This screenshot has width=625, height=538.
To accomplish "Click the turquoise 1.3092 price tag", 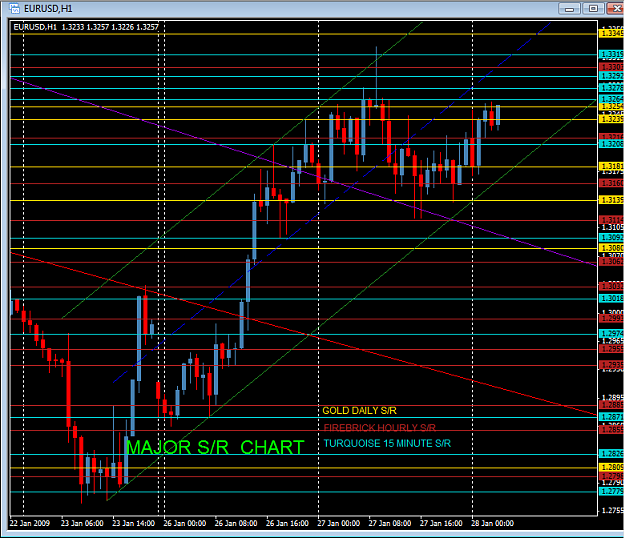I will pos(611,238).
